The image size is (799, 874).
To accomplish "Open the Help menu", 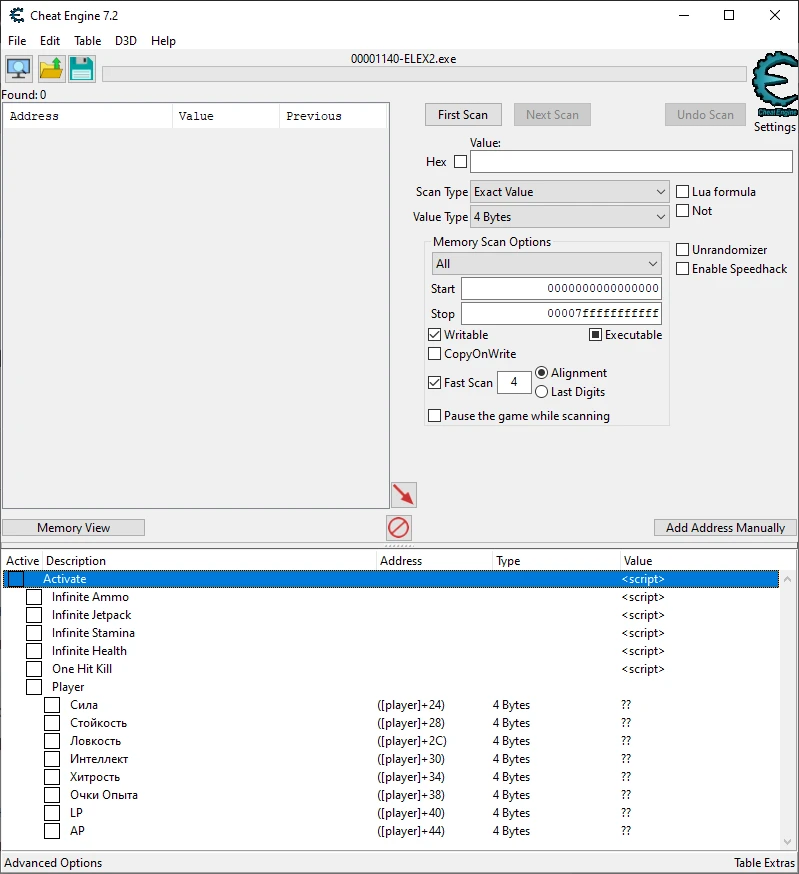I will (x=163, y=41).
